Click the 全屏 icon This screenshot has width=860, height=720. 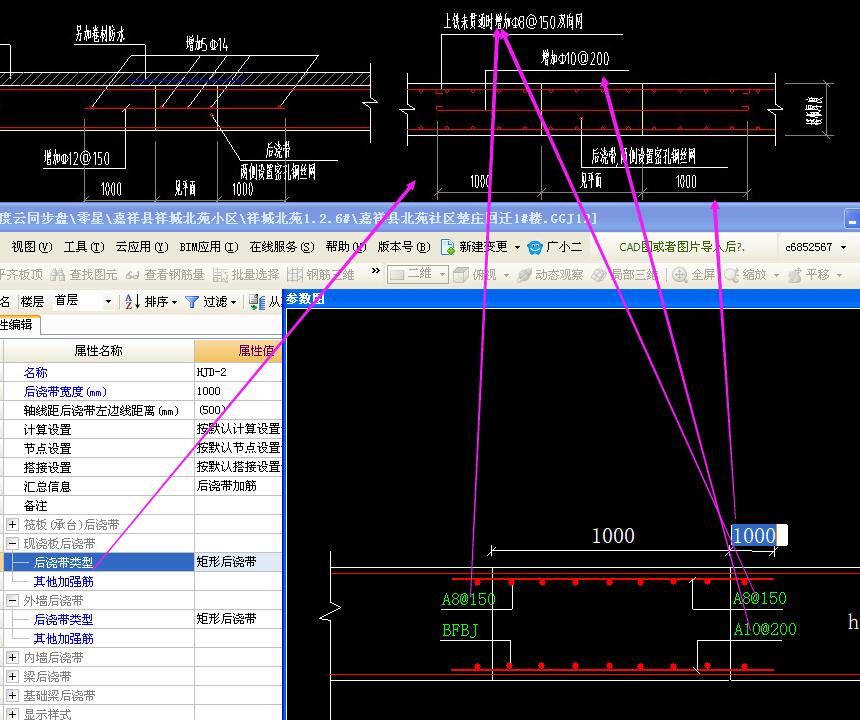click(x=680, y=274)
